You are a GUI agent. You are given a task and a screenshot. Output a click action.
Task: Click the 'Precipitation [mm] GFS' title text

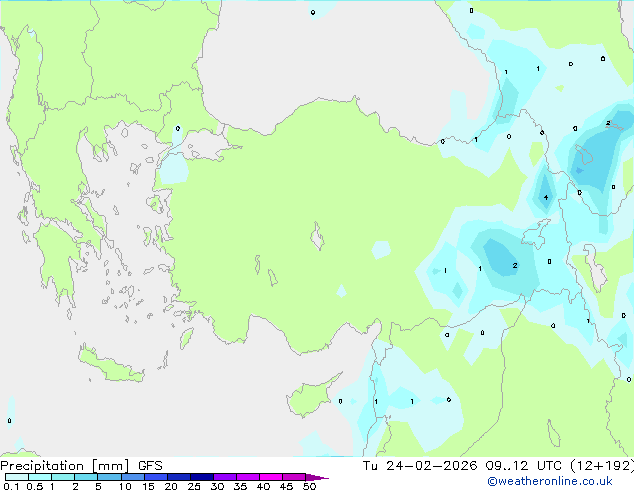tap(81, 466)
